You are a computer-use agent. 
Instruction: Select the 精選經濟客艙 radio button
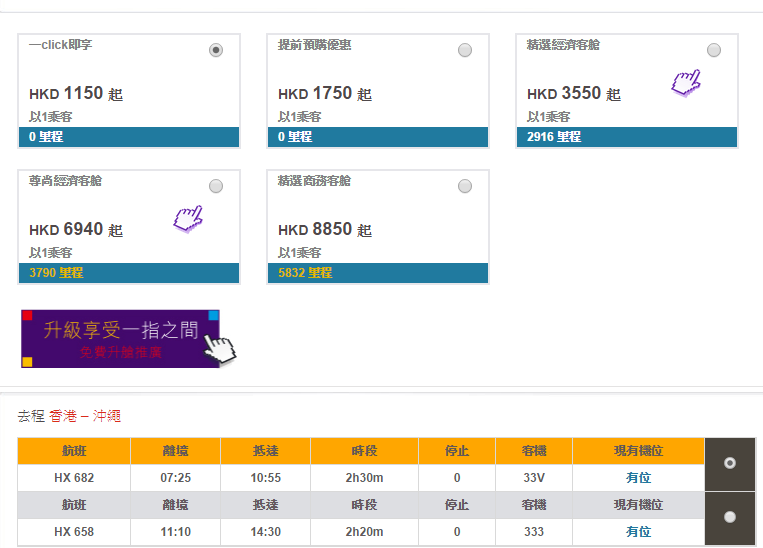pos(714,50)
